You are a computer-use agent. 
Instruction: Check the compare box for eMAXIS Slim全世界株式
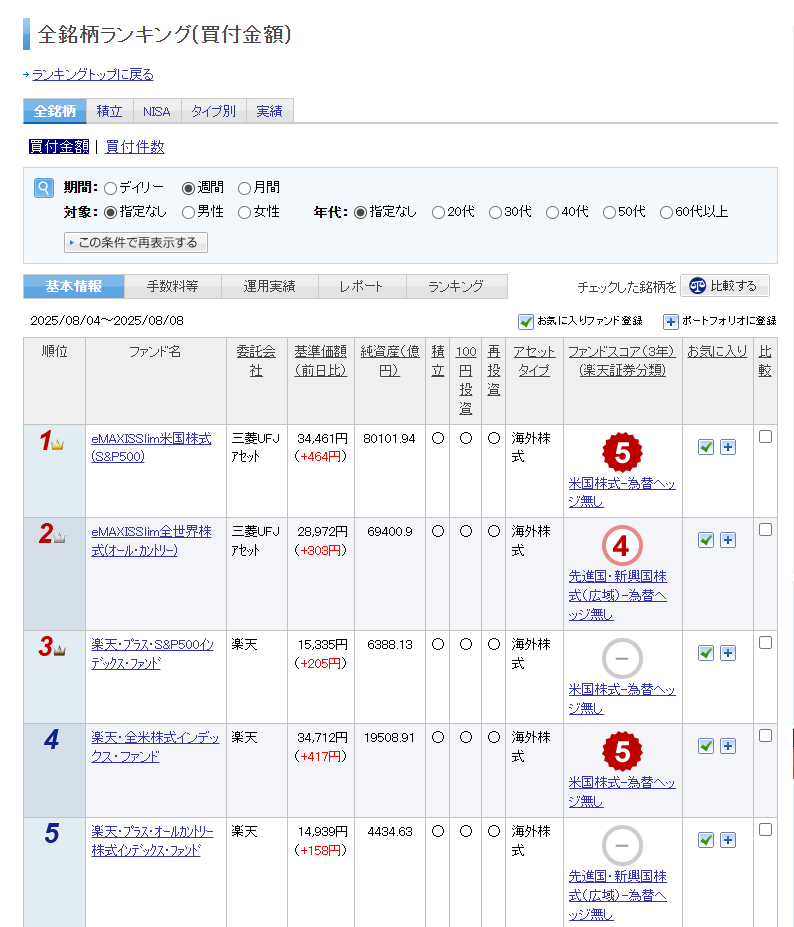point(765,530)
